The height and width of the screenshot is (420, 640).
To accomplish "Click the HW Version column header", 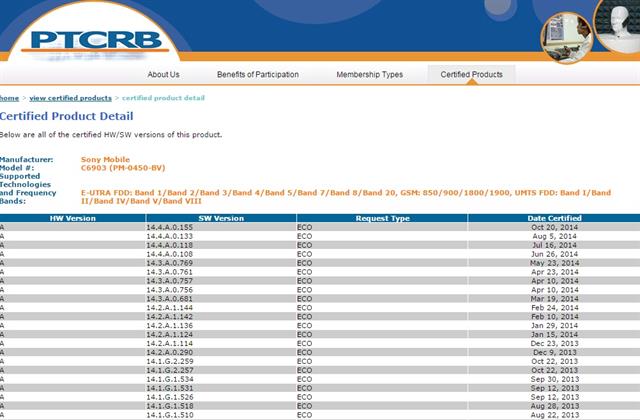I will [x=73, y=218].
